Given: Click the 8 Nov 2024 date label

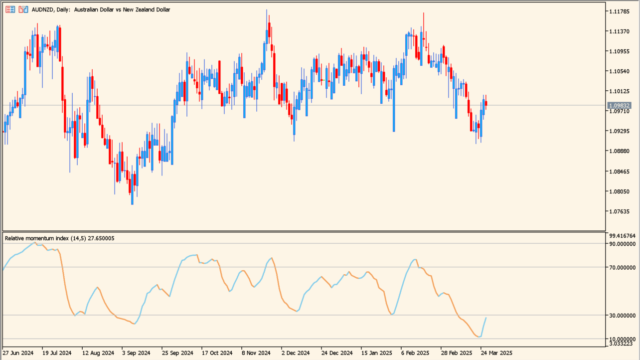Looking at the screenshot, I should (x=256, y=353).
